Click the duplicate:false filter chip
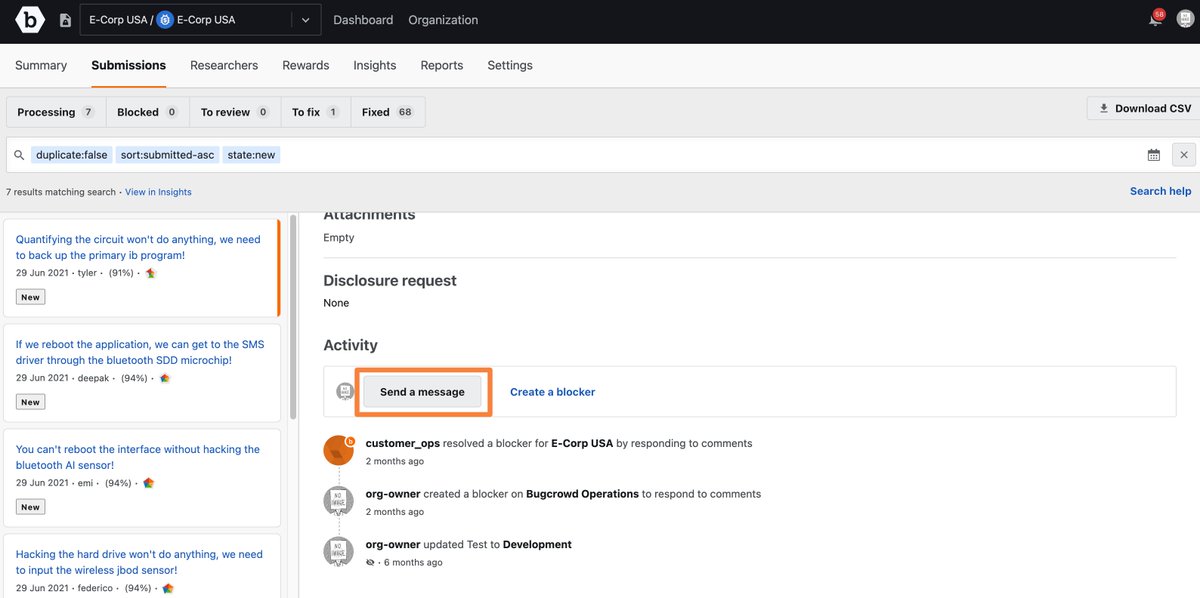The image size is (1200, 598). [71, 154]
